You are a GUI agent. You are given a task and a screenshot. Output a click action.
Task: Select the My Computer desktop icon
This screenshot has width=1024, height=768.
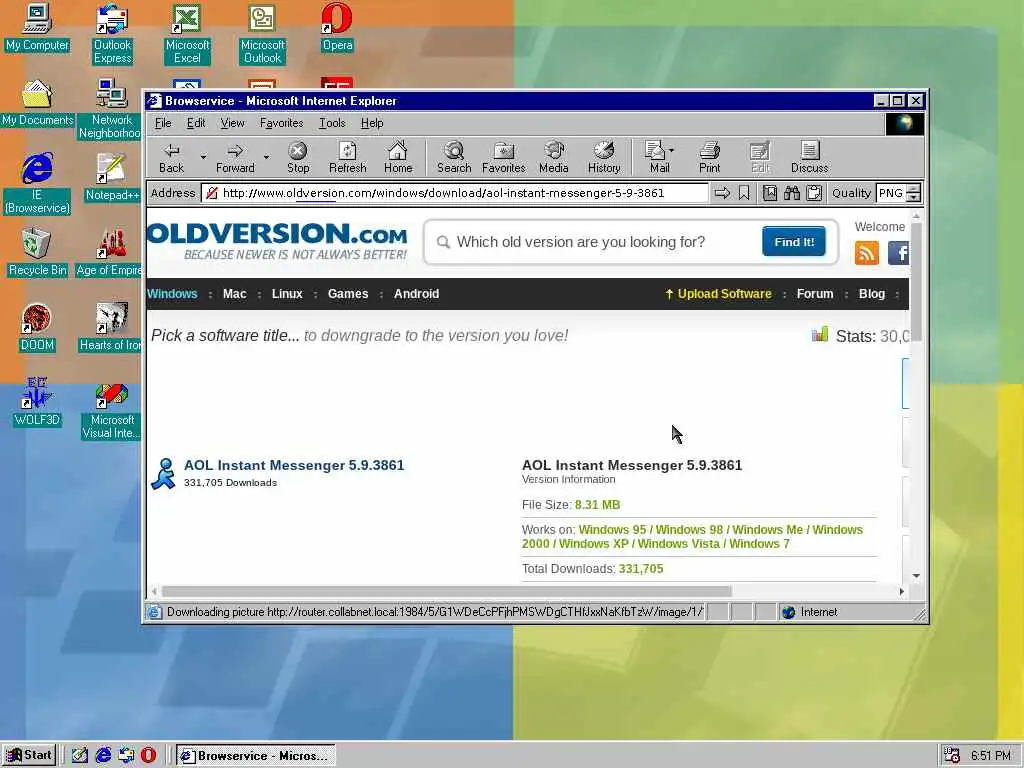(x=37, y=27)
